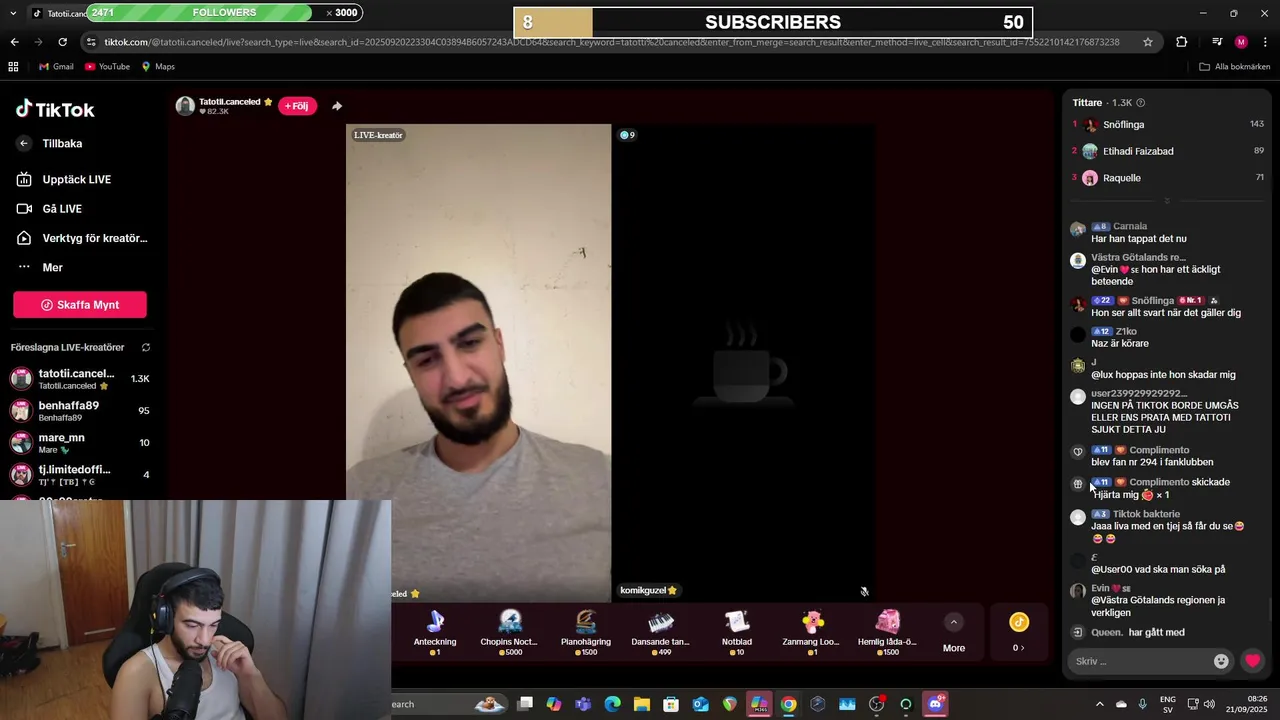Click the TikTok logo
Image resolution: width=1280 pixels, height=720 pixels.
55,109
